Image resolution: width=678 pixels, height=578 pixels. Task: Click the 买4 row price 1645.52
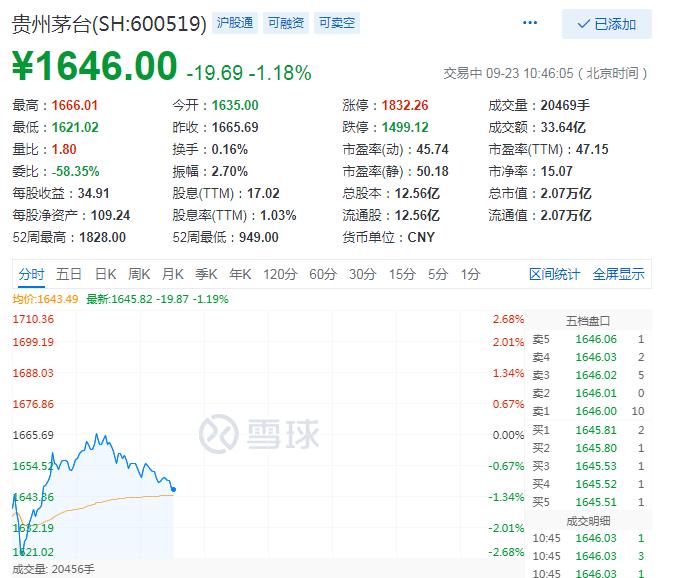(596, 484)
